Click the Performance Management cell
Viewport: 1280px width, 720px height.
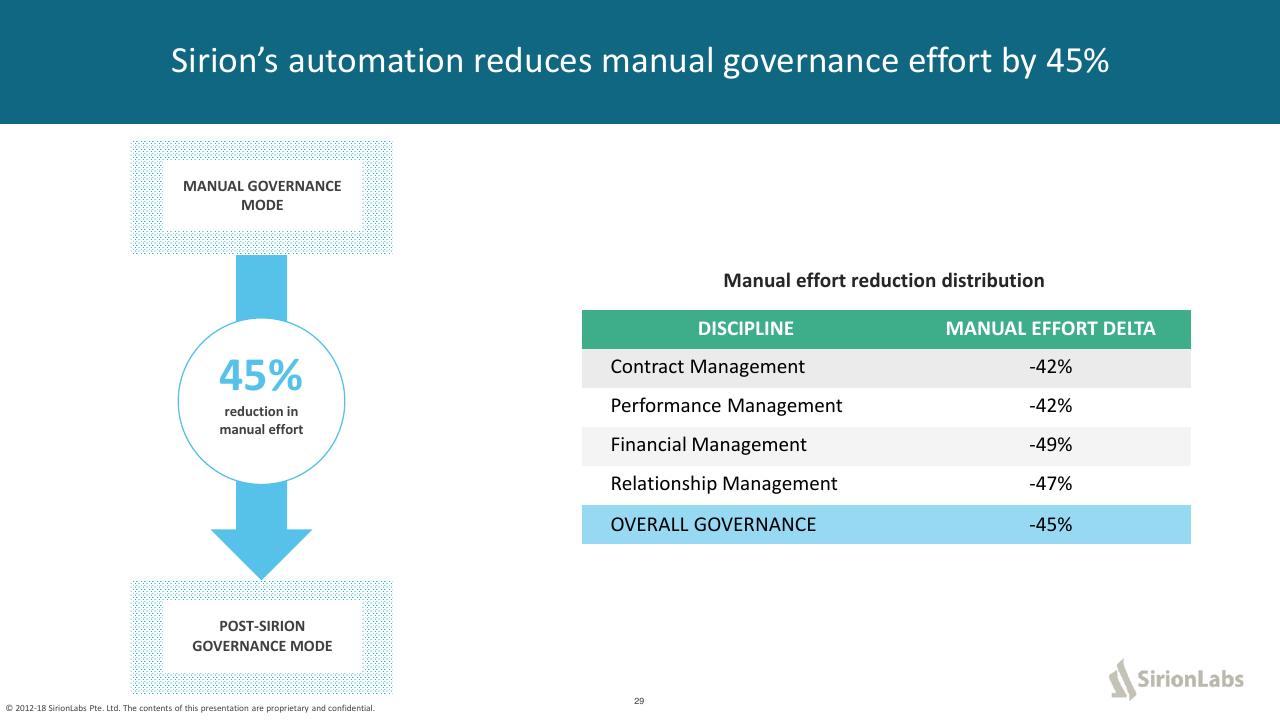point(727,406)
